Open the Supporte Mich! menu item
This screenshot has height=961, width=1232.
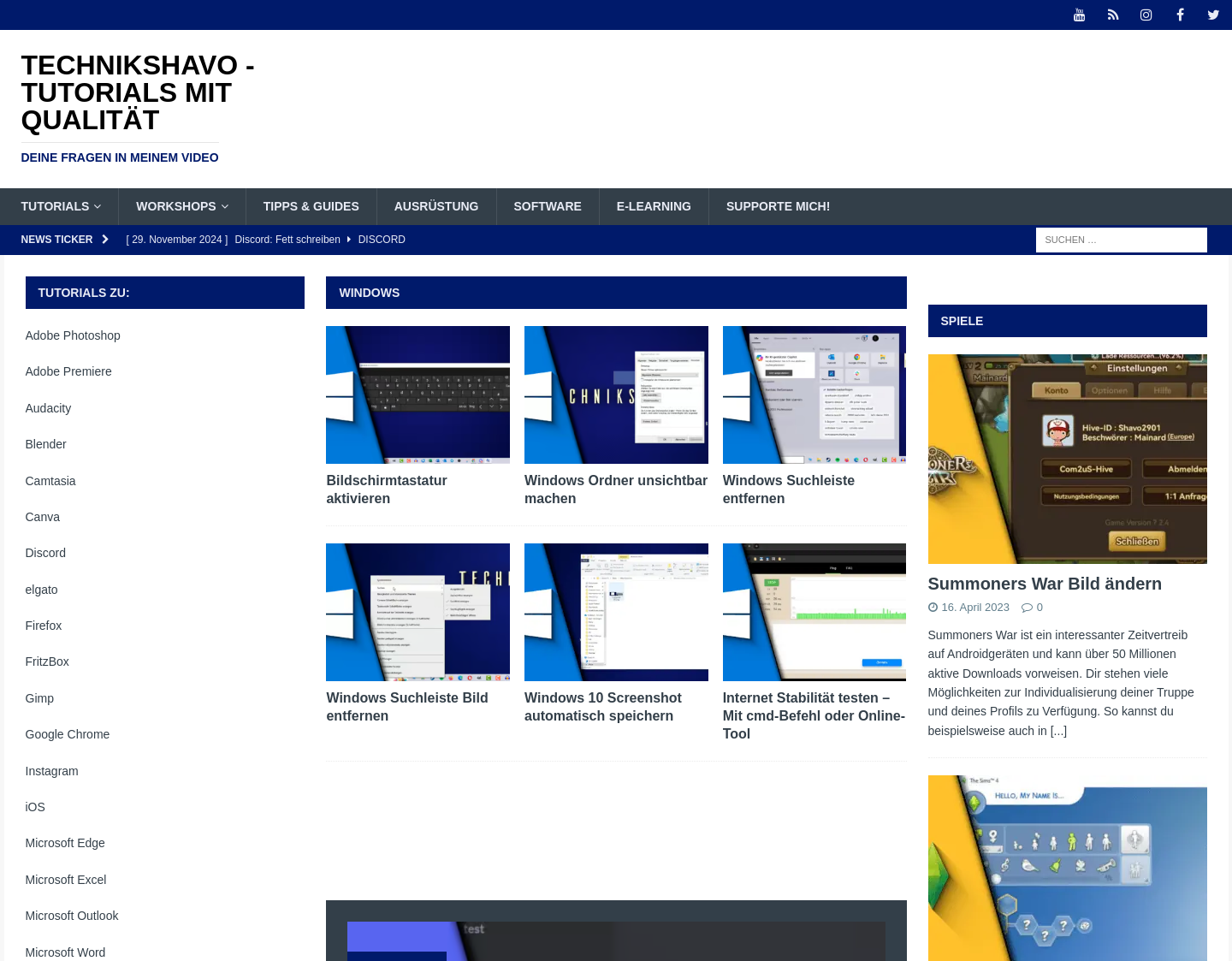tap(778, 206)
